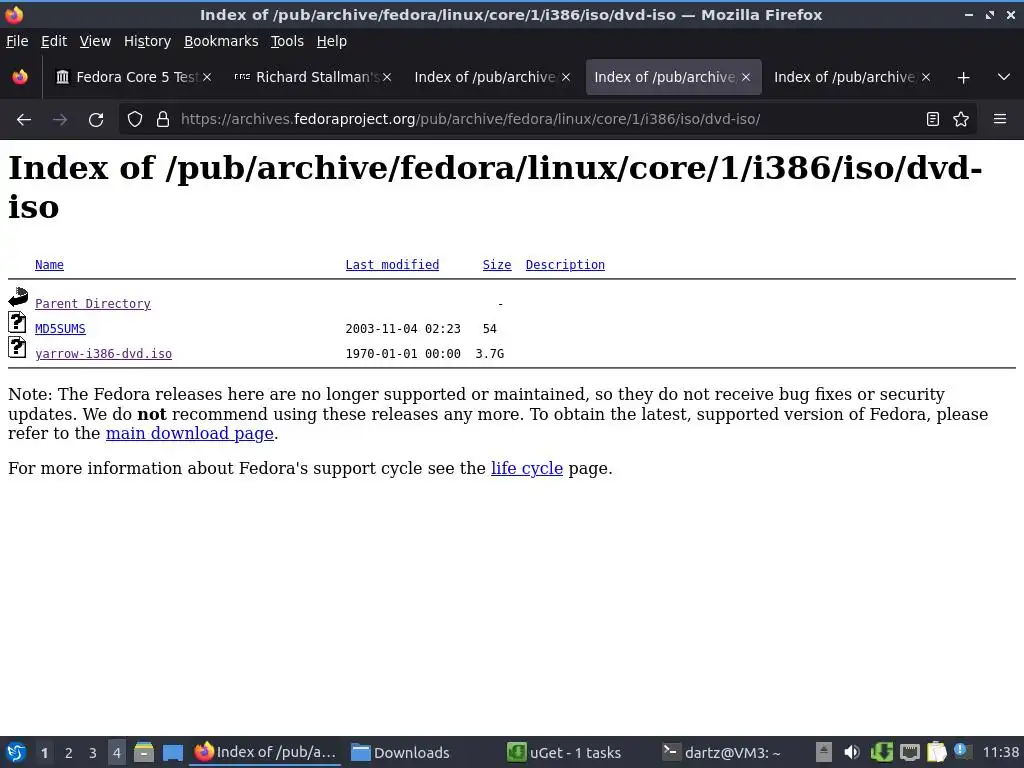This screenshot has height=768, width=1024.
Task: Click the blue show-desktop taskbar icon
Action: pos(173,753)
